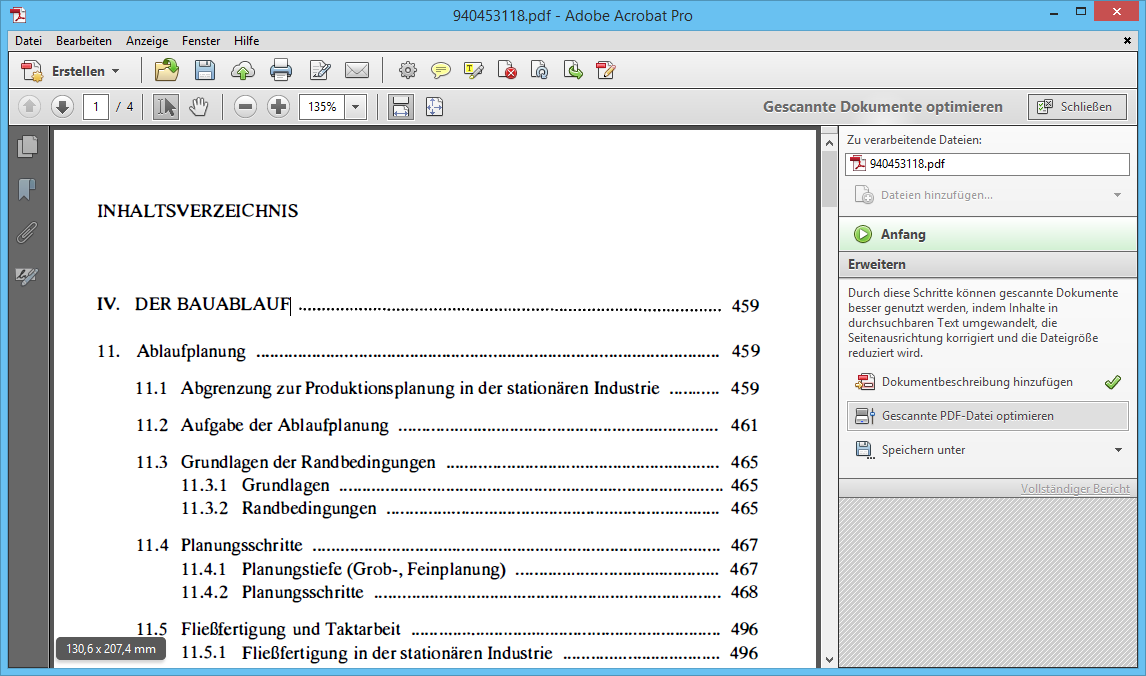Click the Open file folder icon

coord(166,70)
